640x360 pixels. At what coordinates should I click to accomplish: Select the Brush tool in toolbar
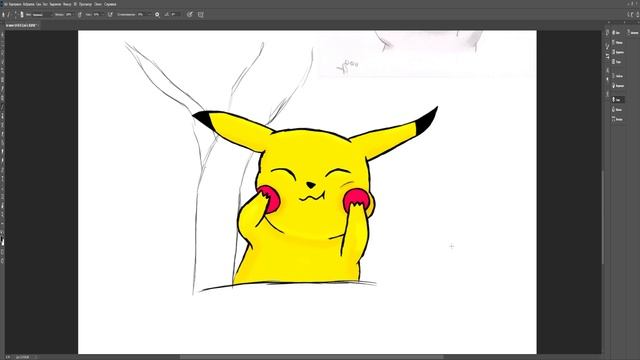[x=2, y=106]
